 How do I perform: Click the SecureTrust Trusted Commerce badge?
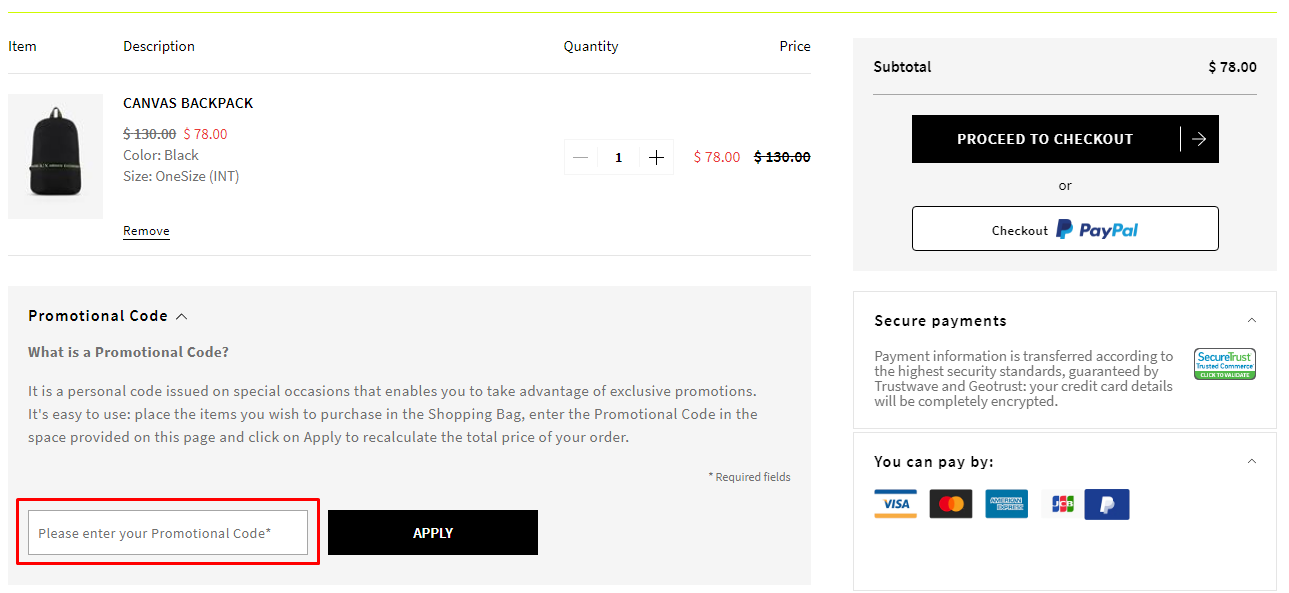click(1224, 363)
